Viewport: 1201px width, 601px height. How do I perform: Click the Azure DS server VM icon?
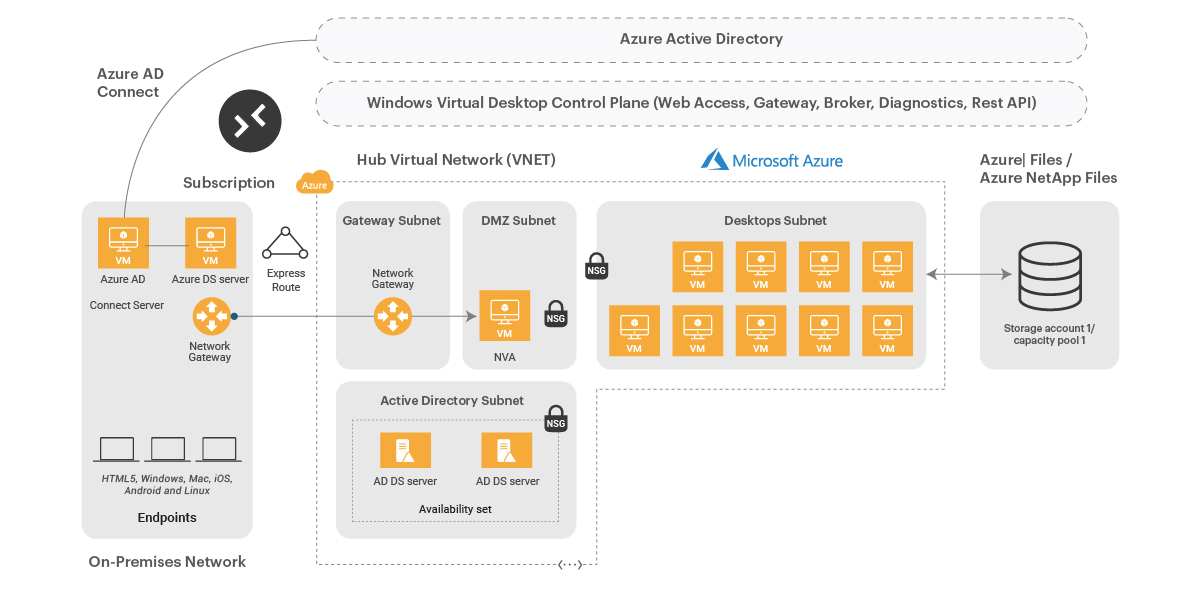pos(210,243)
